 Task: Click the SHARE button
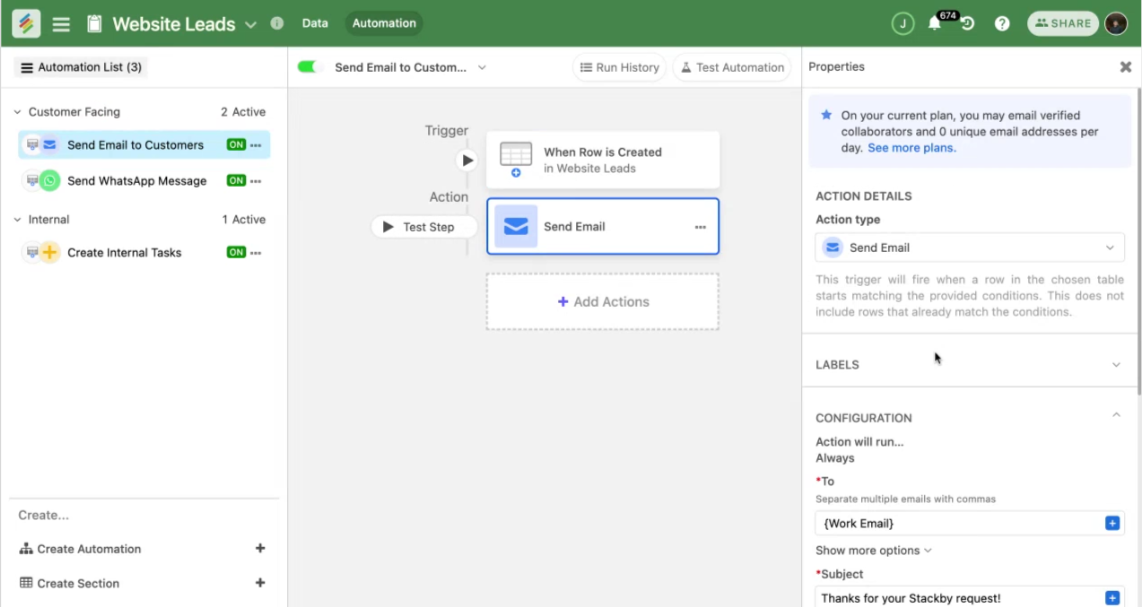(x=1063, y=23)
